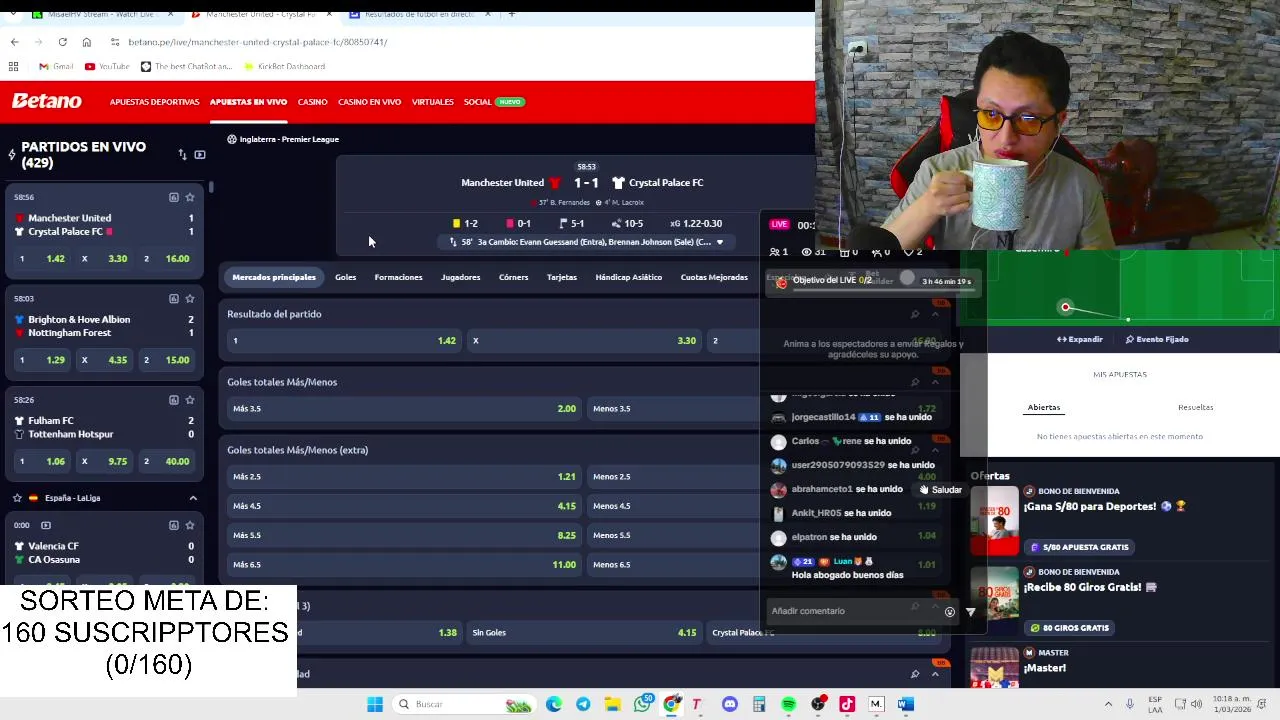Viewport: 1280px width, 720px height.
Task: Click emoji icon in chat comment box
Action: click(949, 612)
